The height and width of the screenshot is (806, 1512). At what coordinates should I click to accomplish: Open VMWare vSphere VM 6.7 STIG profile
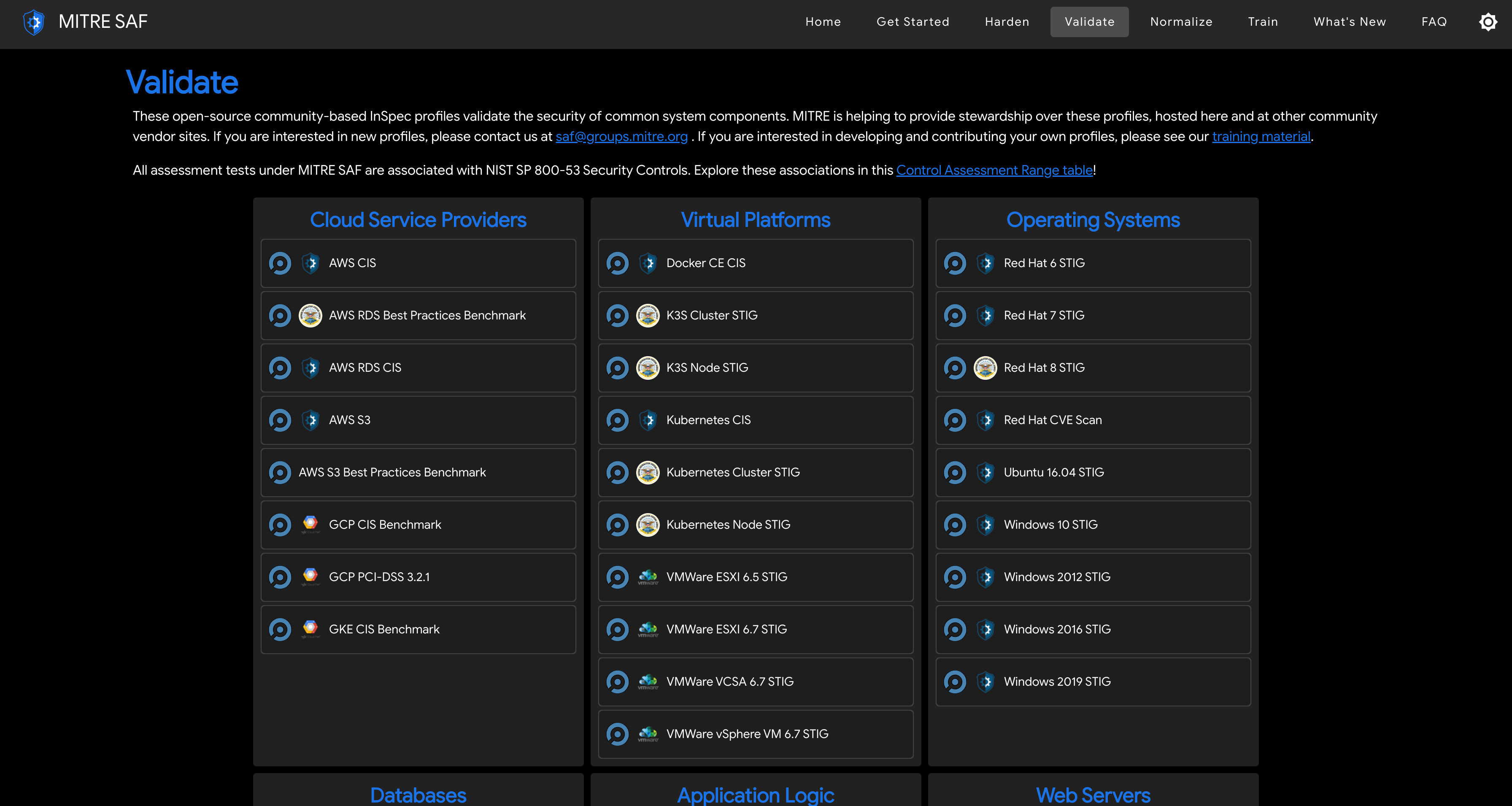tap(756, 734)
